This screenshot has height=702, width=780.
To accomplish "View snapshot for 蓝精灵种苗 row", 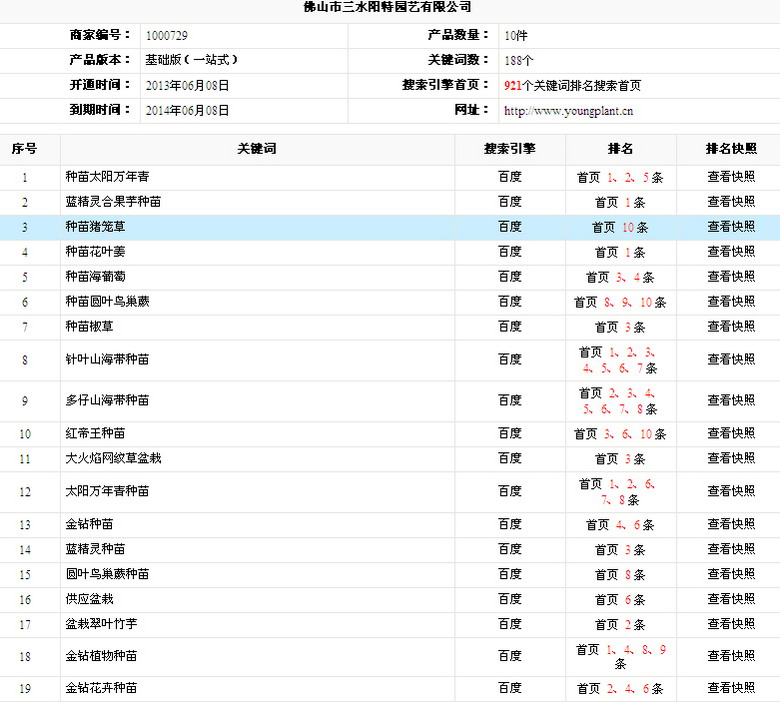I will tap(731, 549).
